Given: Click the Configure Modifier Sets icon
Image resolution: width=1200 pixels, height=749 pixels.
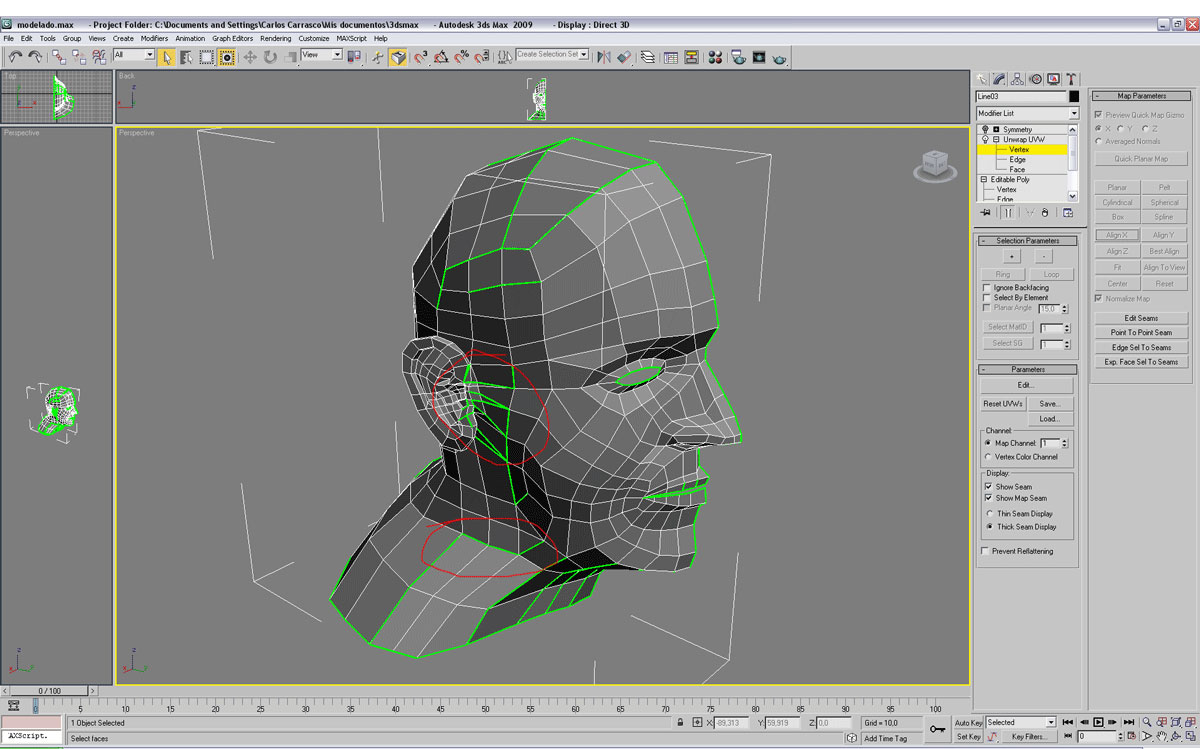Looking at the screenshot, I should [x=1068, y=212].
